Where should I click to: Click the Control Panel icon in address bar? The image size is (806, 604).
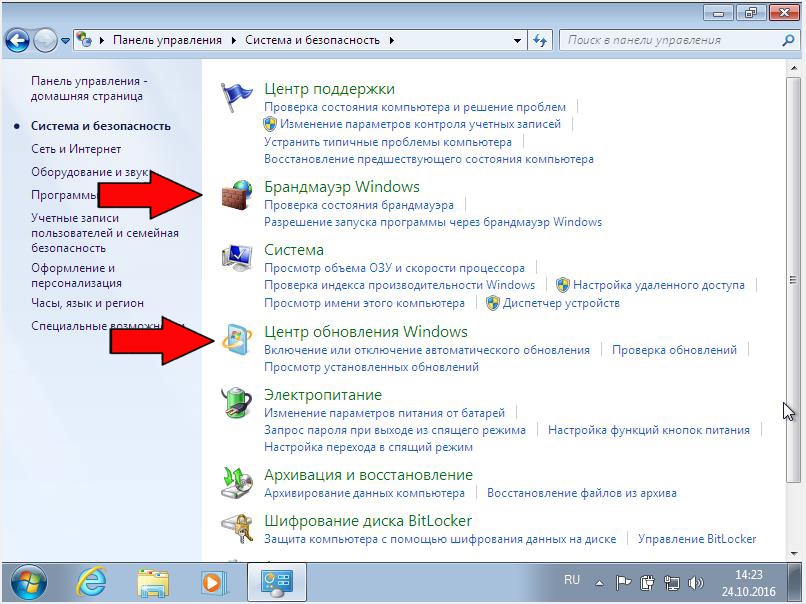pyautogui.click(x=85, y=40)
